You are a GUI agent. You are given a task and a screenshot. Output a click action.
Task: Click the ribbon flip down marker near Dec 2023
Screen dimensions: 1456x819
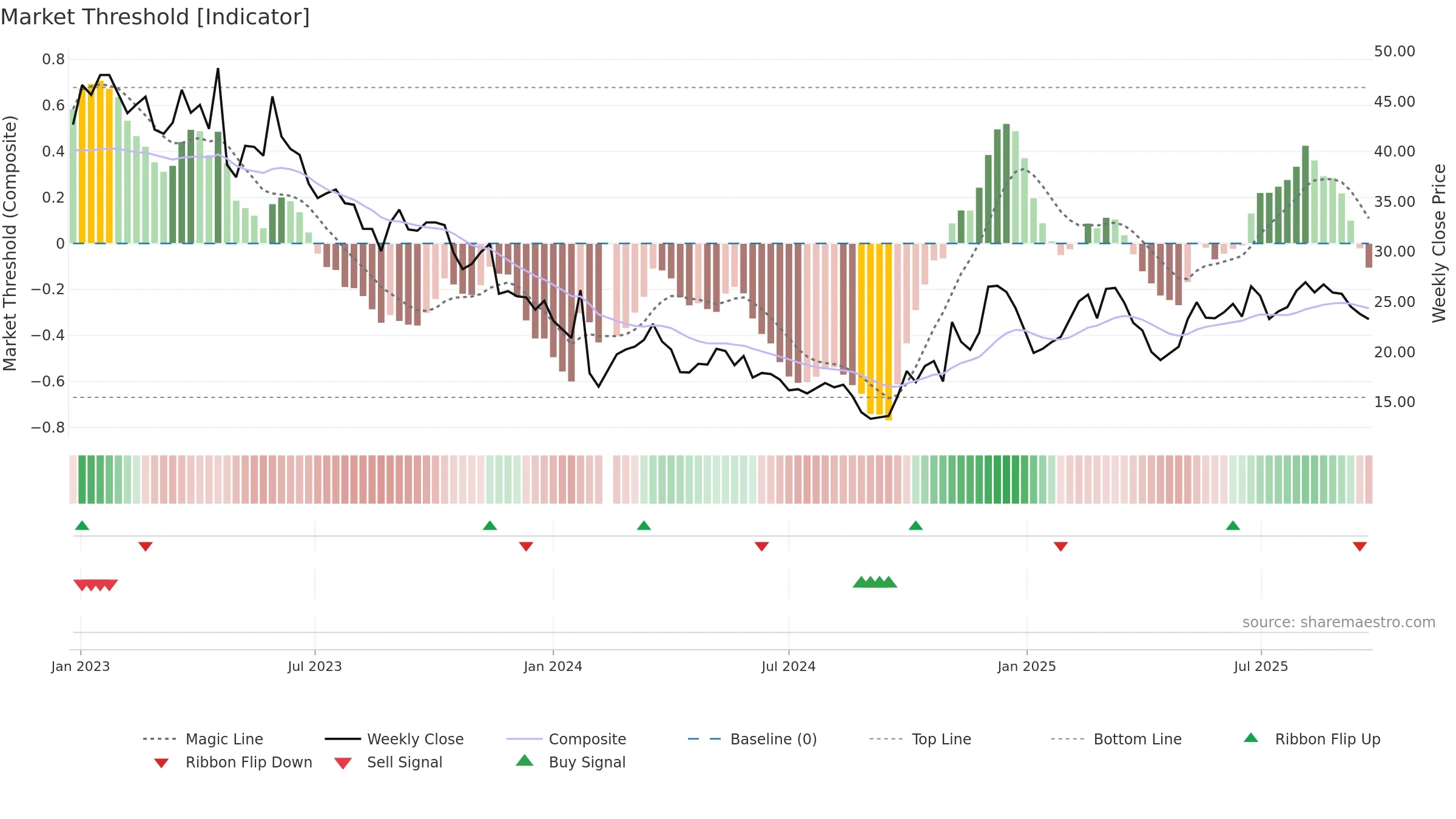point(526,547)
